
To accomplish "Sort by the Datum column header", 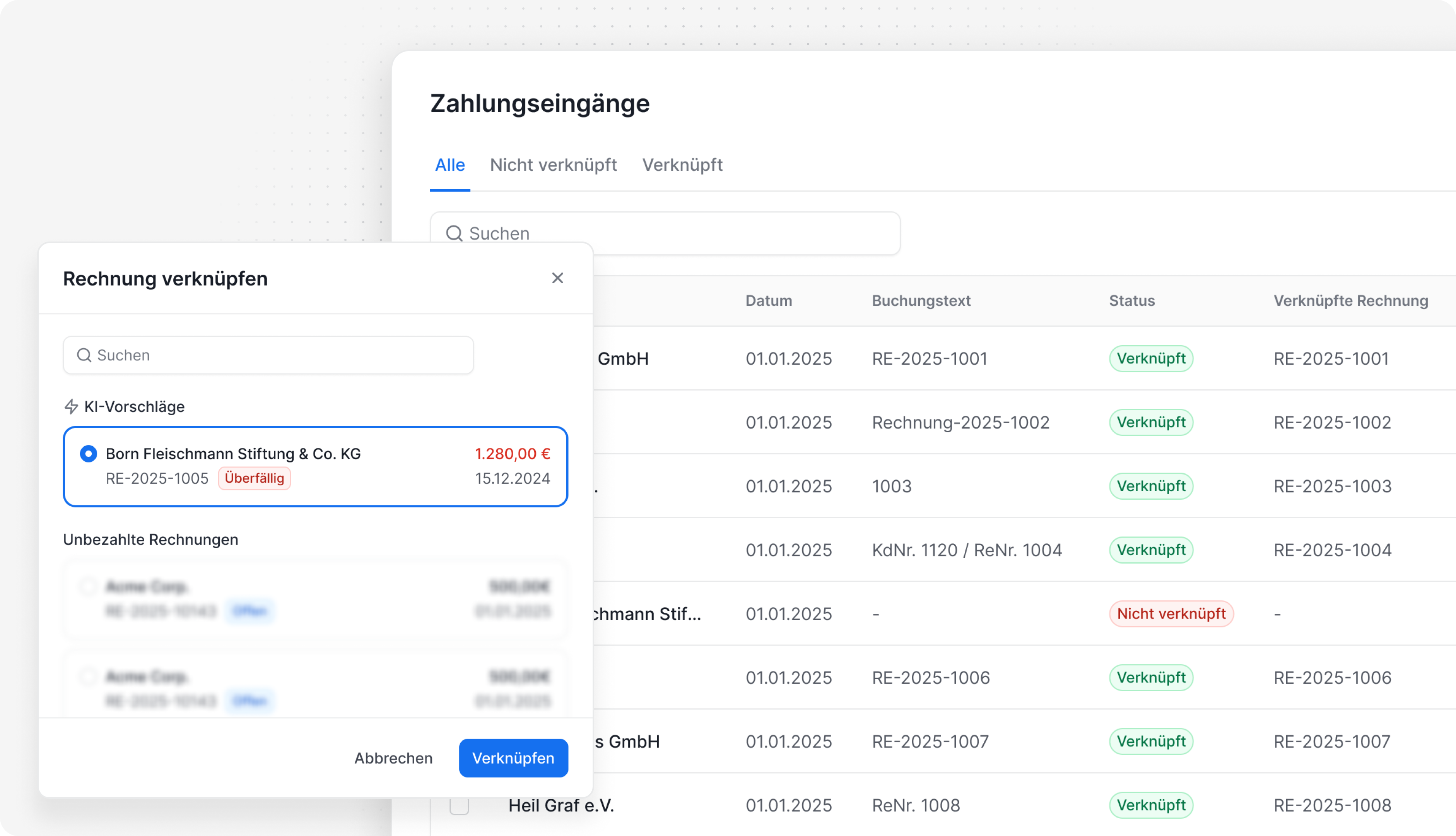I will 768,301.
